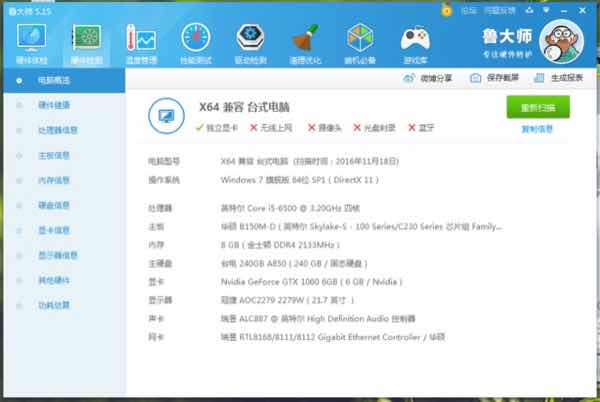
Task: Click the RTL8168/8111/8112 Gigabit Ethernet Controller value
Action: 333,337
